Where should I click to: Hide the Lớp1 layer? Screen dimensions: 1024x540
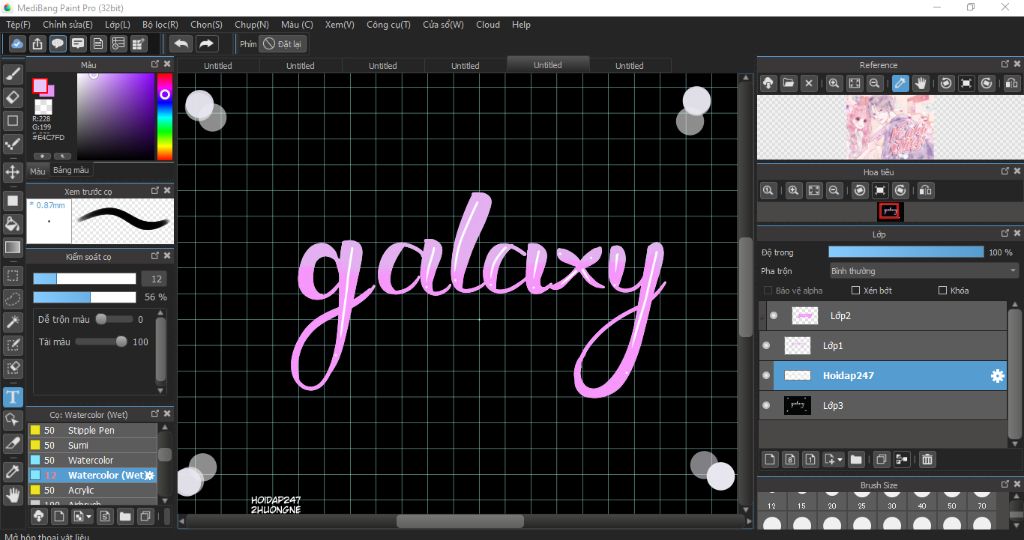pos(767,345)
